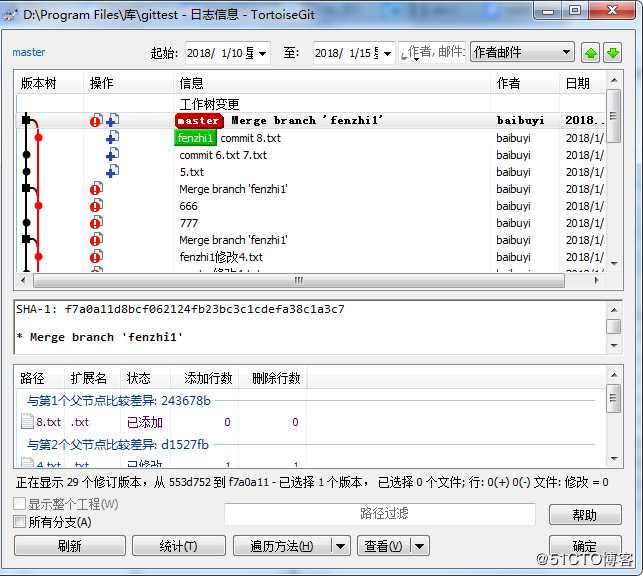643x576 pixels.
Task: Click the commit message pane down scroll arrow
Action: click(x=614, y=346)
